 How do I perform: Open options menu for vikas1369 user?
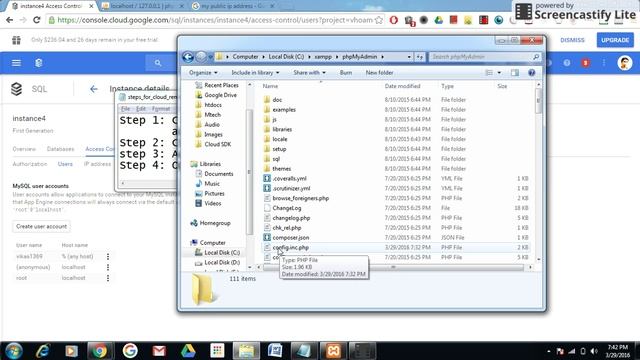pyautogui.click(x=108, y=256)
